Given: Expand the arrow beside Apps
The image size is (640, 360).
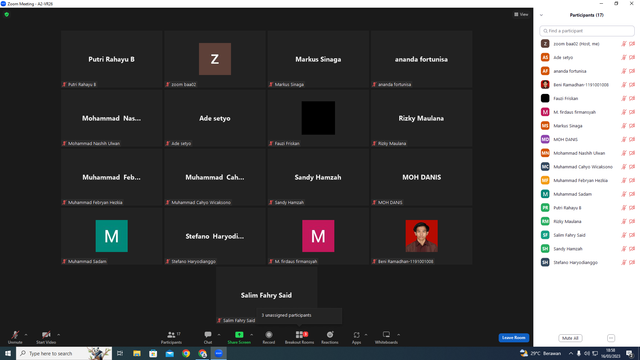Looking at the screenshot, I should [366, 335].
